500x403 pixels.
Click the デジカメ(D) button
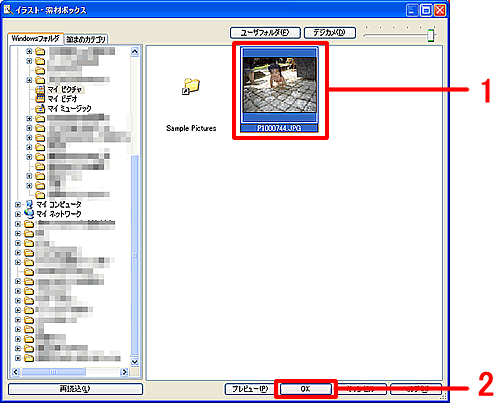click(x=330, y=33)
